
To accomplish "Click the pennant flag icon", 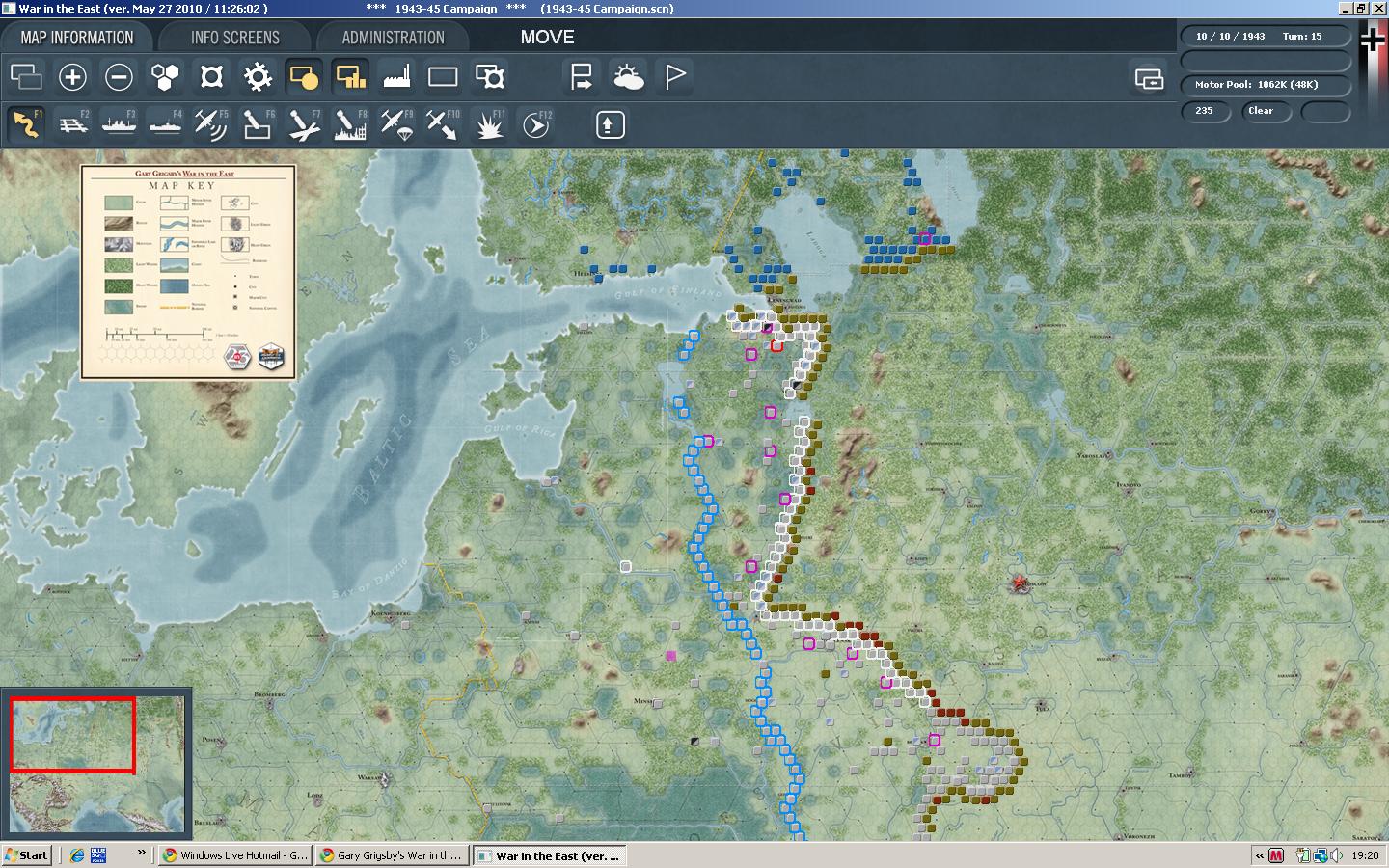I will click(x=674, y=76).
